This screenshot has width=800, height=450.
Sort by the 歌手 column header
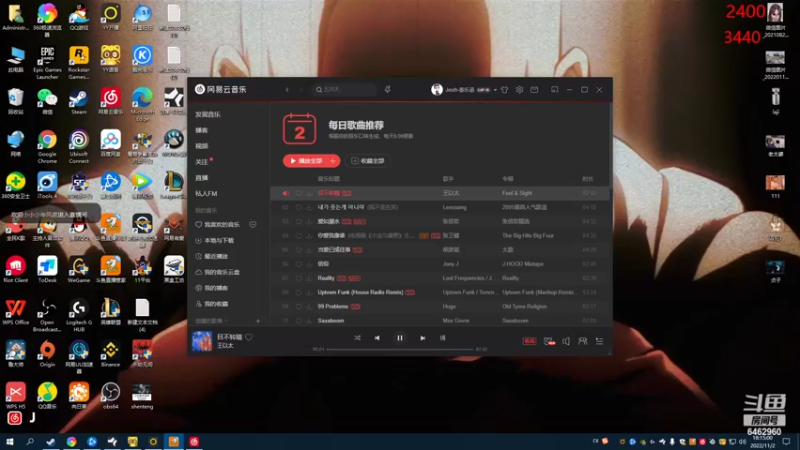click(448, 179)
